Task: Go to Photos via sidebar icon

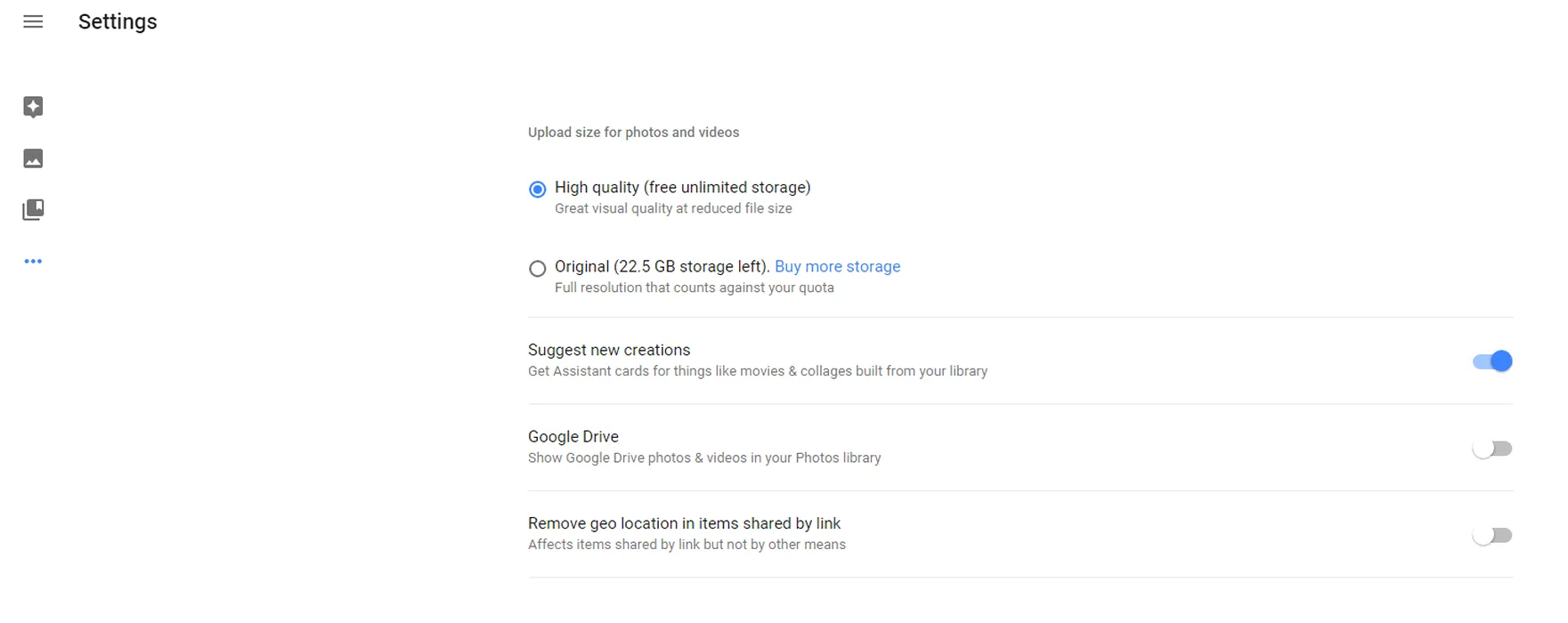Action: (x=33, y=158)
